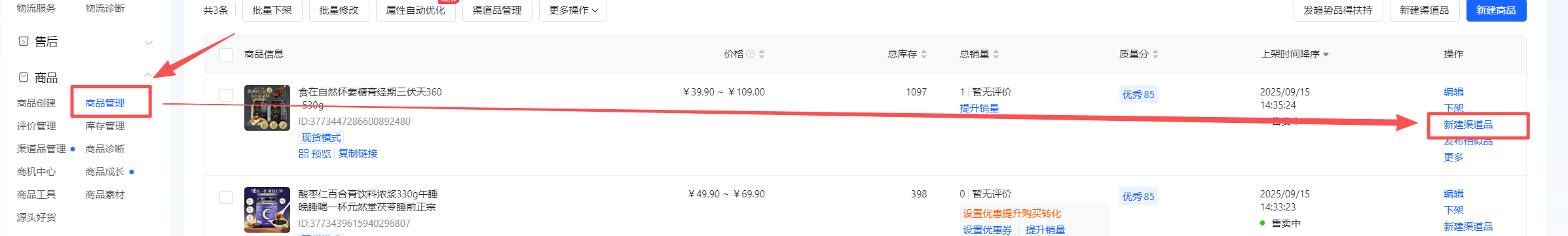
Task: Sort by 总库存 using sort arrows
Action: (924, 54)
